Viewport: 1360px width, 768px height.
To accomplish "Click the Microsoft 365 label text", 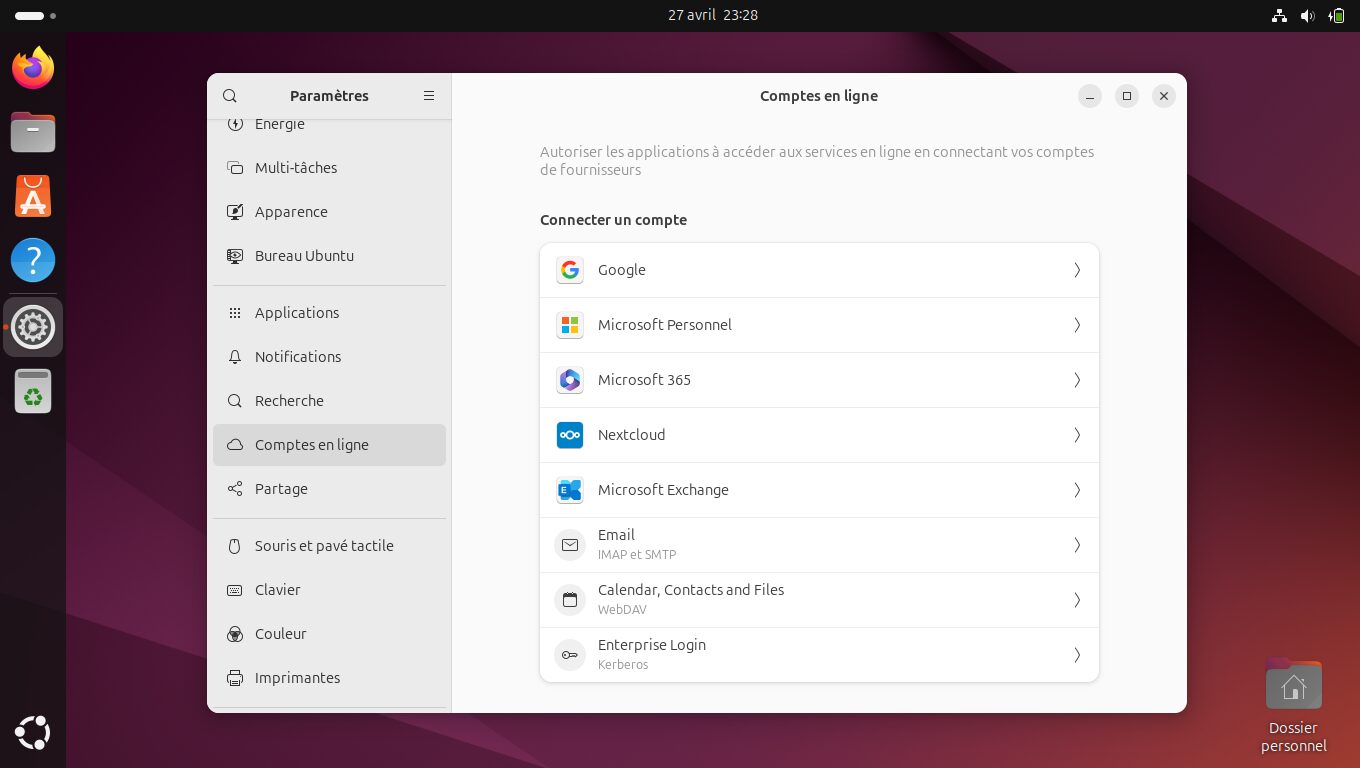I will [x=644, y=380].
